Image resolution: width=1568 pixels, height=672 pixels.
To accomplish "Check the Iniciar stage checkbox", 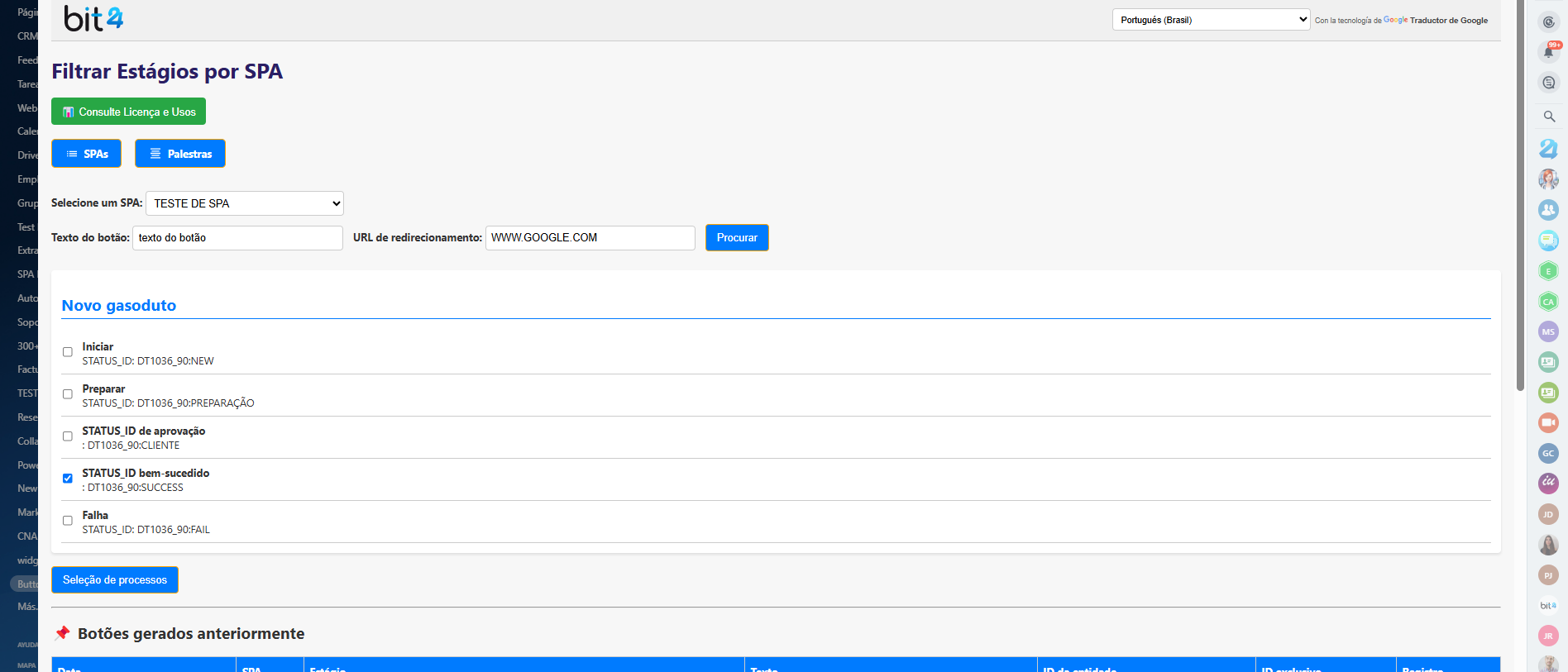I will coord(68,352).
